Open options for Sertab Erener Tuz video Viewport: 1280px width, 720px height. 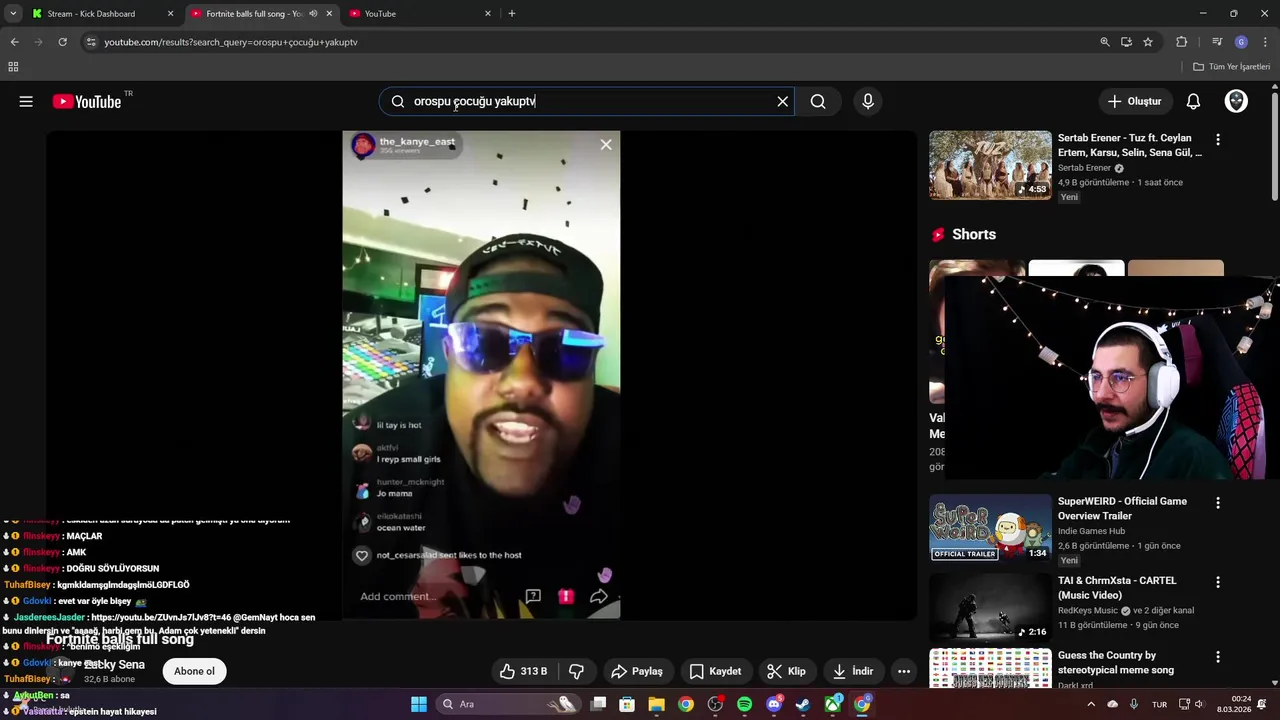(x=1217, y=140)
